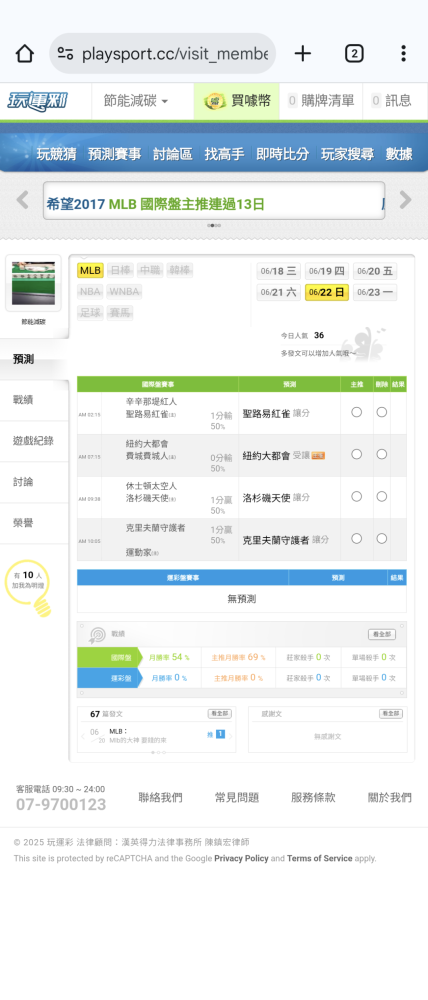428x1000 pixels.
Task: Choose date 06/20 五
Action: click(x=375, y=271)
